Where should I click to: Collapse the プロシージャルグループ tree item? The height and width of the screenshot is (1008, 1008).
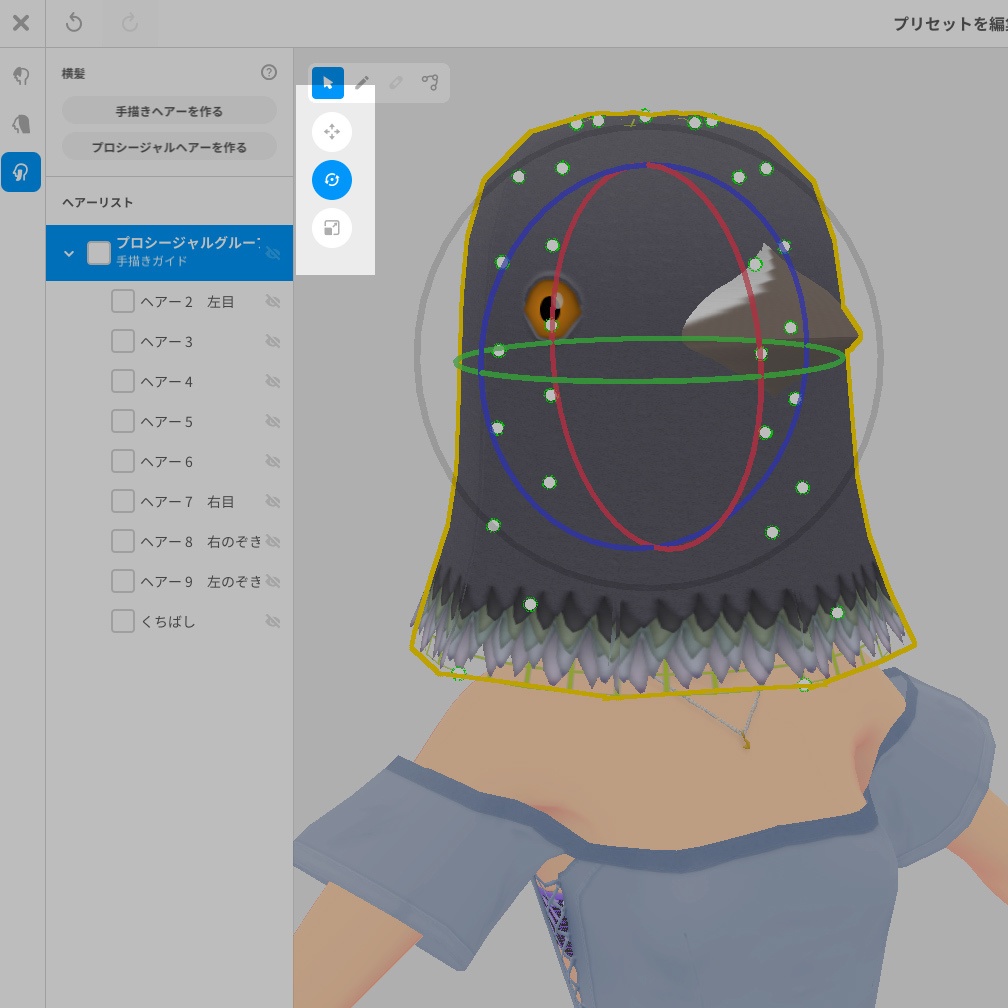pos(69,253)
